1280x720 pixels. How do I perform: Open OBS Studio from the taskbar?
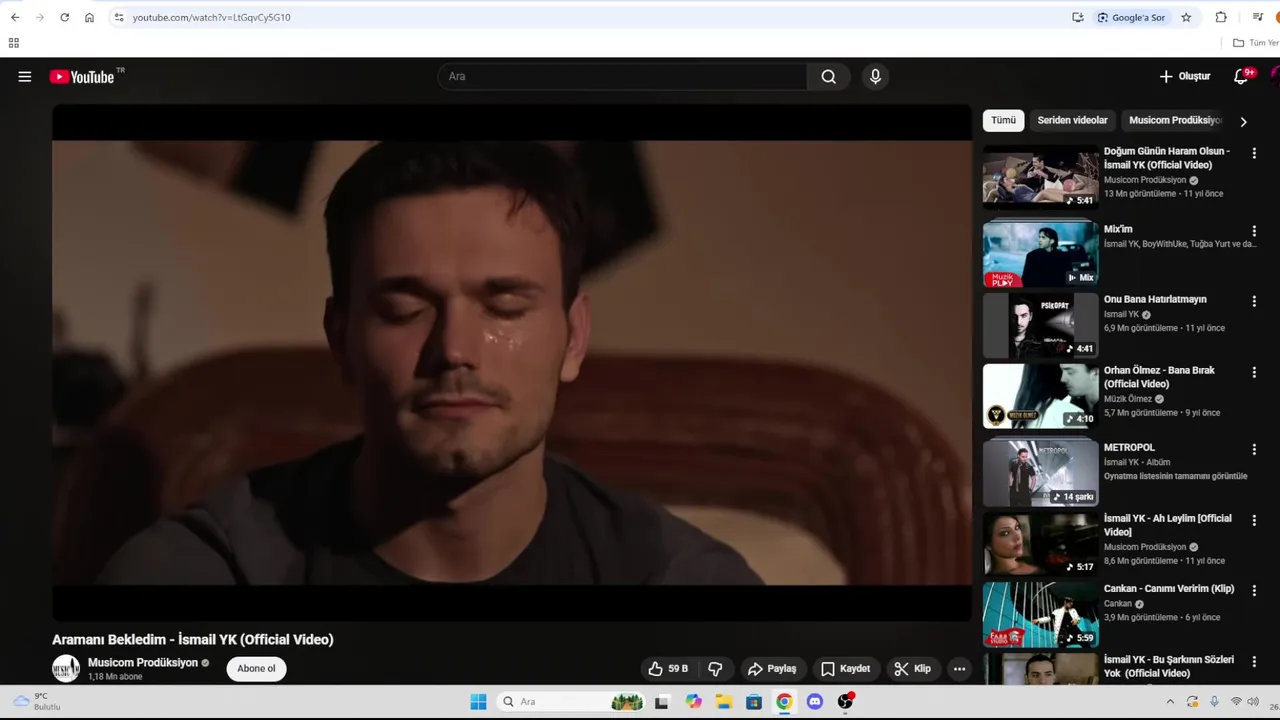[845, 702]
